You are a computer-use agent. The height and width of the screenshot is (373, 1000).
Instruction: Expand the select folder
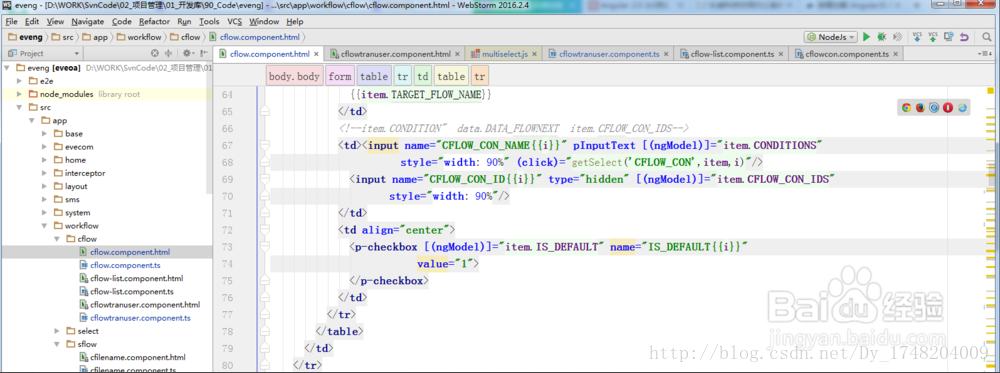click(57, 331)
